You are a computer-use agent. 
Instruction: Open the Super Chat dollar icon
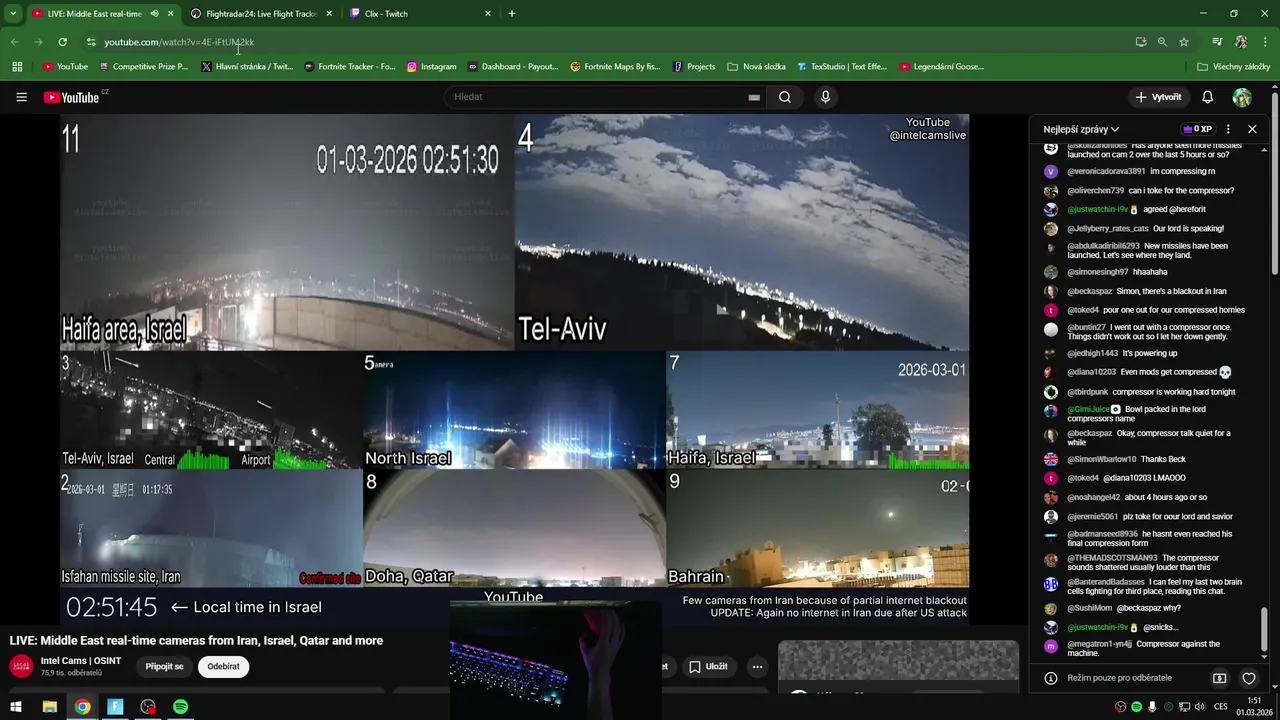click(x=1220, y=678)
